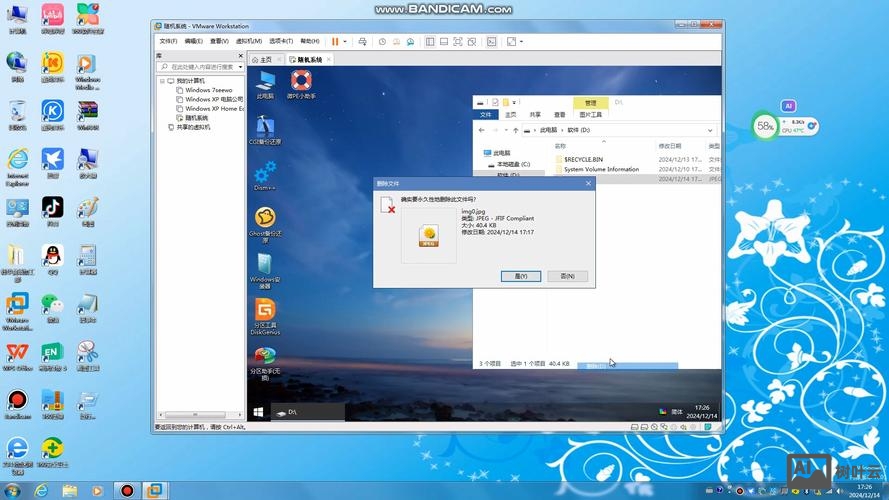Screen dimensions: 889x500
Task: Select 本地磁盘 (C:) in Explorer navigation pane
Action: (509, 164)
